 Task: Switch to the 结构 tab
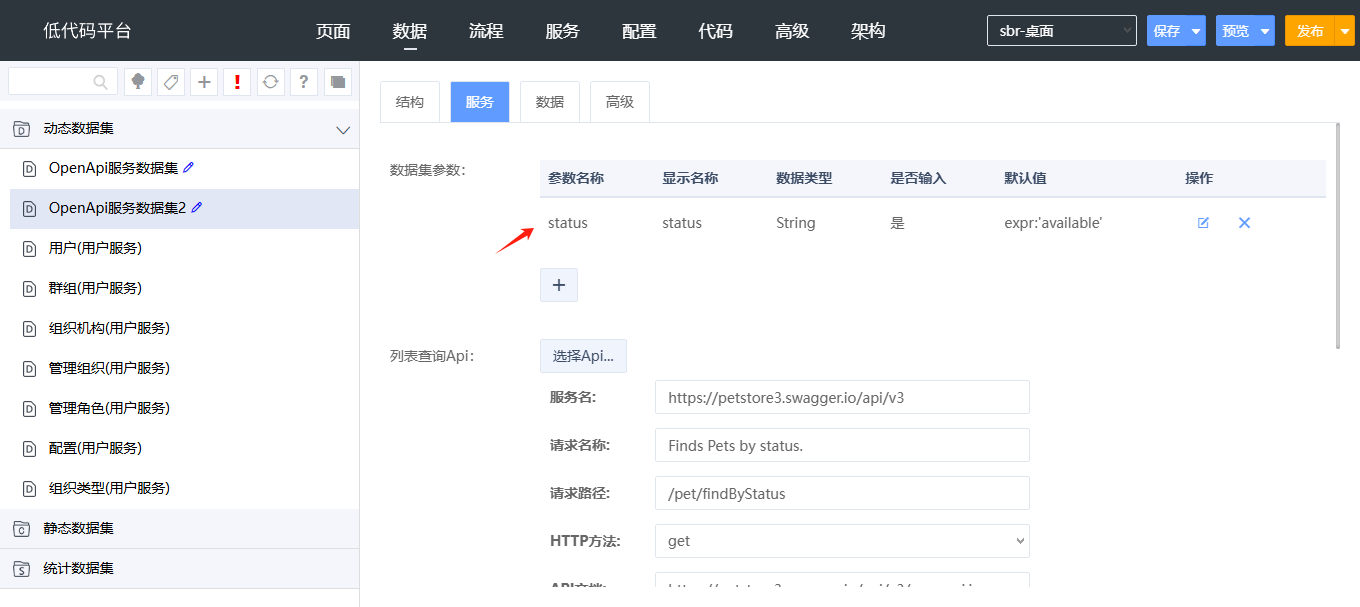(x=410, y=102)
